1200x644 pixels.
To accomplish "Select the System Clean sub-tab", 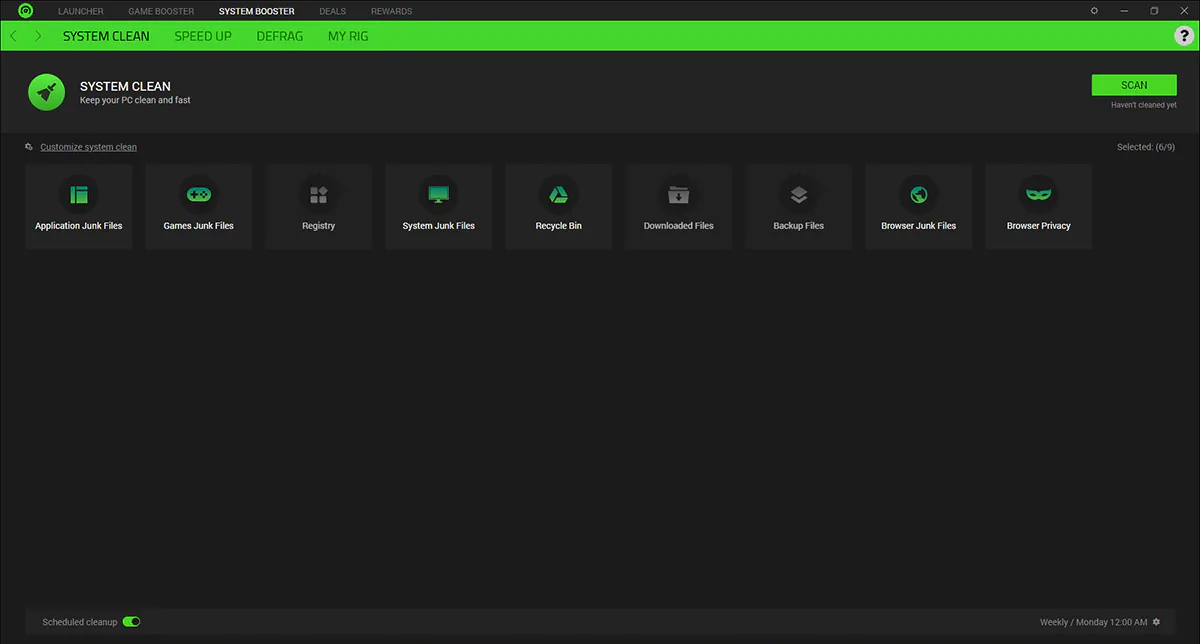I will [106, 36].
